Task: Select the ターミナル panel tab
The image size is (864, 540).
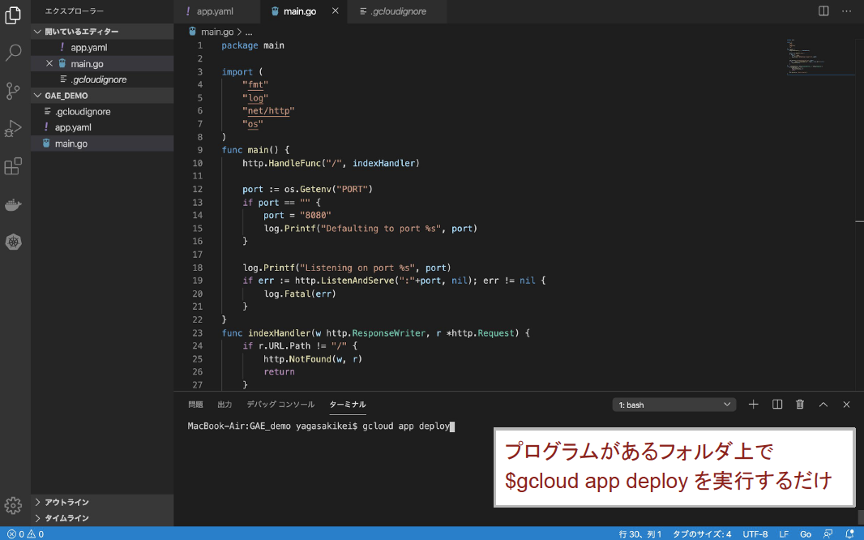Action: 347,404
